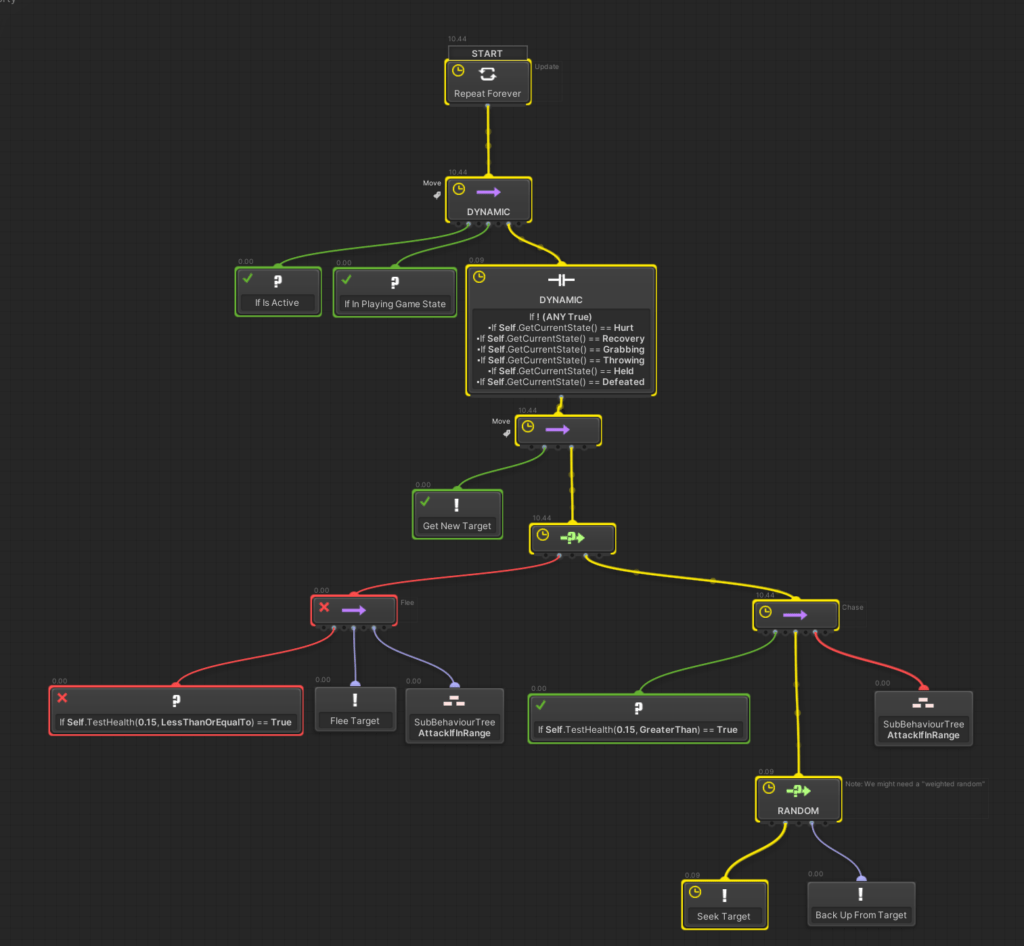This screenshot has height=946, width=1024.
Task: Select the Chase comment label
Action: [852, 607]
